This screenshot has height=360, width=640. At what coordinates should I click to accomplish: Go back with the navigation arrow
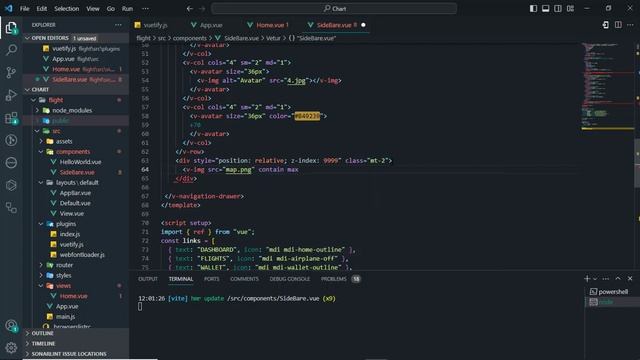(x=190, y=9)
